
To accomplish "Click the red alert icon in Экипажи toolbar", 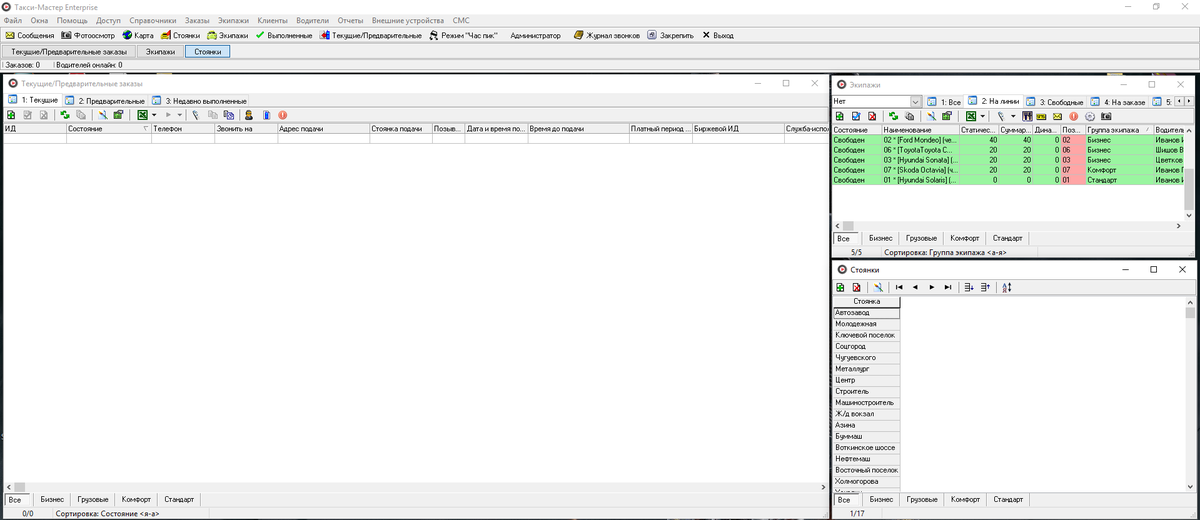I will coord(1074,116).
